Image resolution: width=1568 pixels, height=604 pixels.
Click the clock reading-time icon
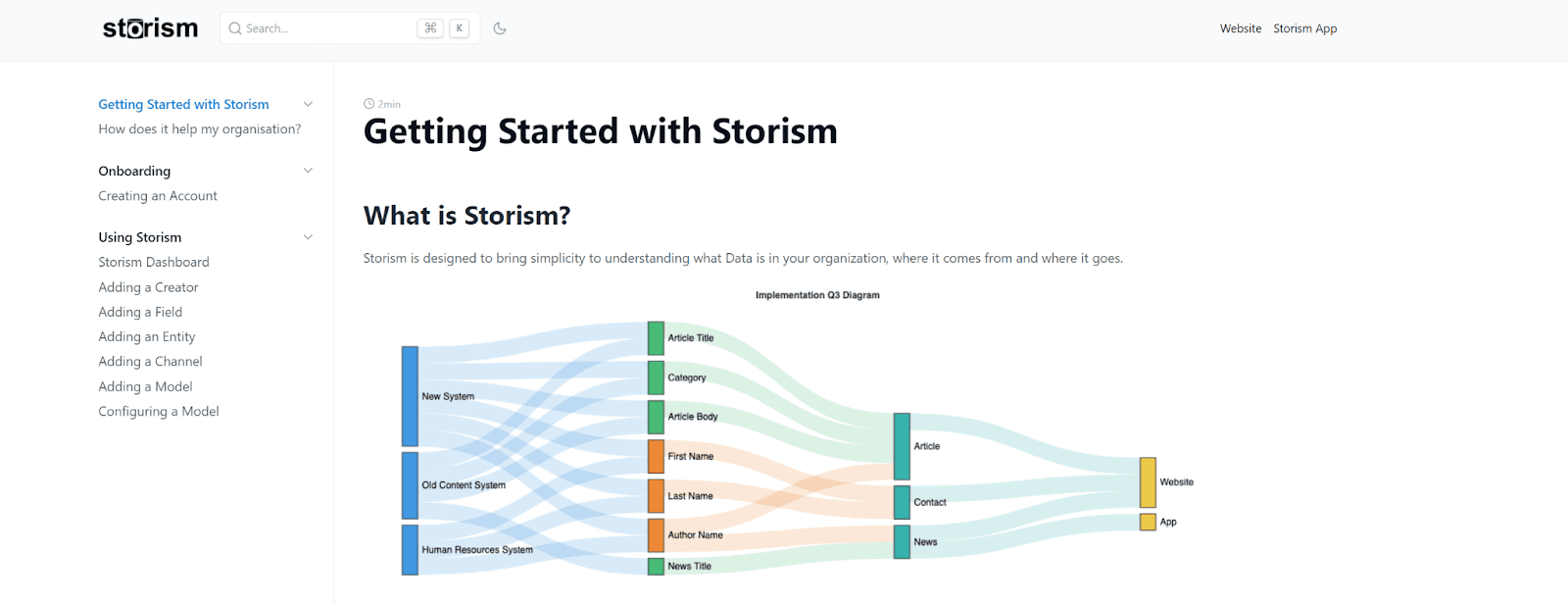368,104
